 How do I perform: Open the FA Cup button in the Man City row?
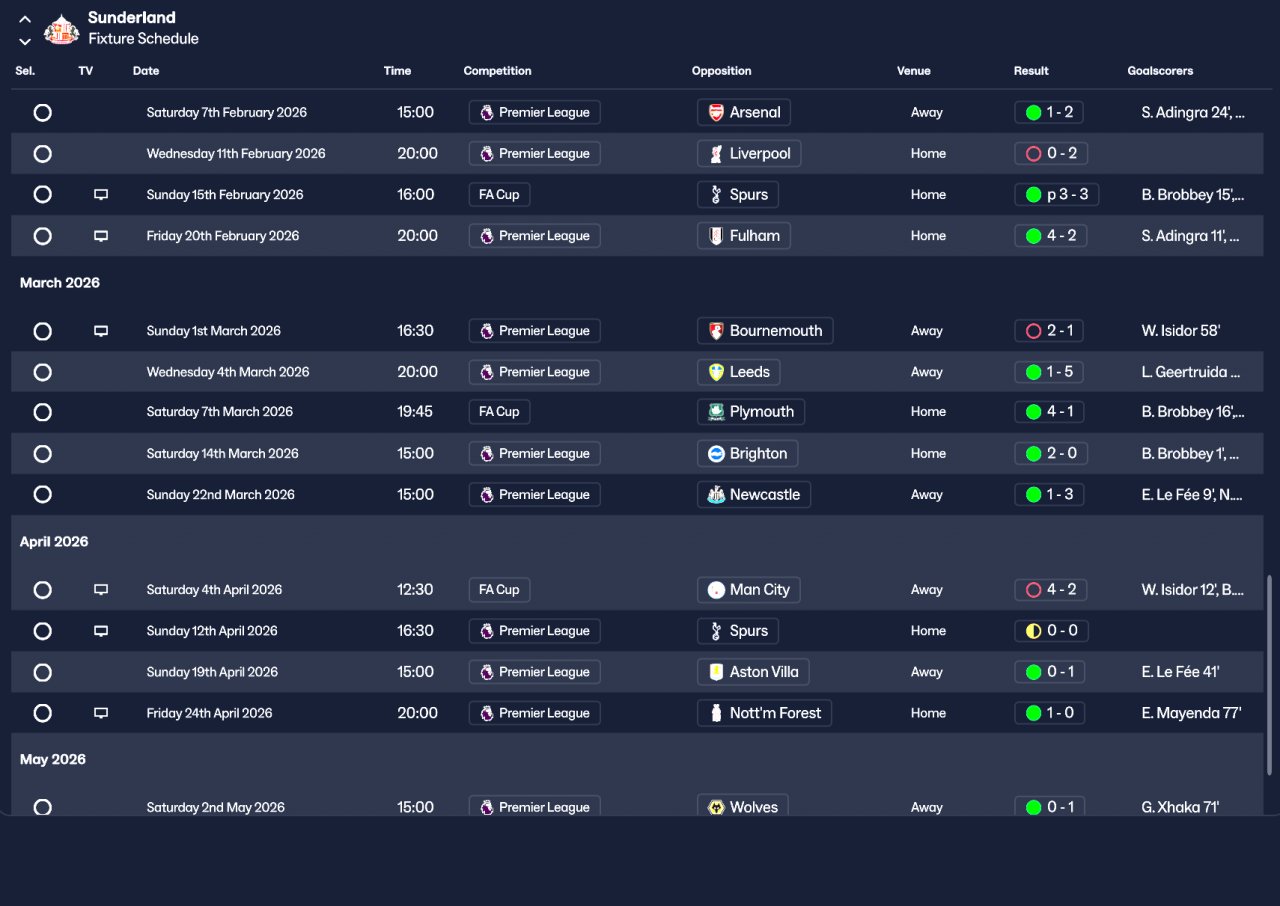[x=499, y=590]
